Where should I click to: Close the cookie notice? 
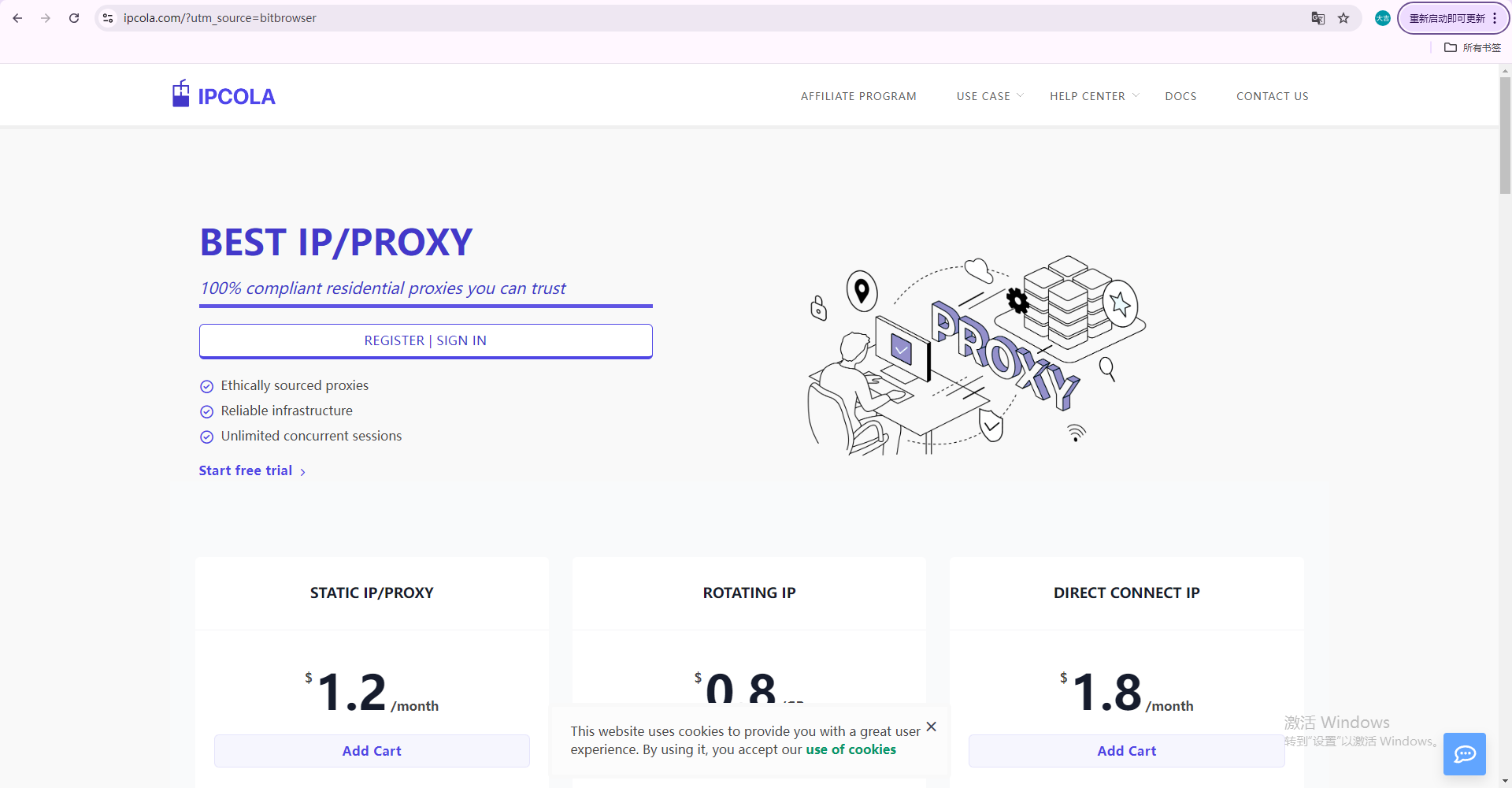point(931,727)
